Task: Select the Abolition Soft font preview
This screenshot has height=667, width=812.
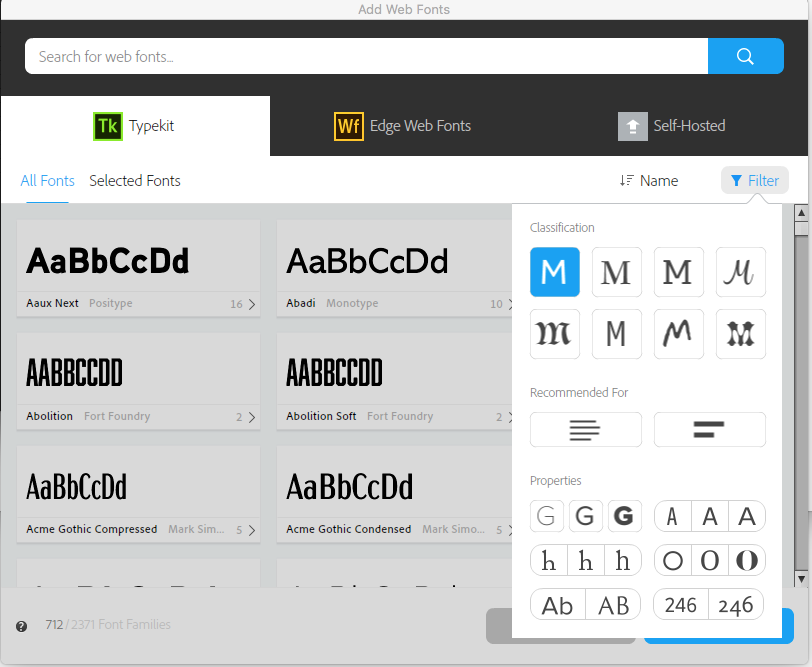Action: [335, 372]
